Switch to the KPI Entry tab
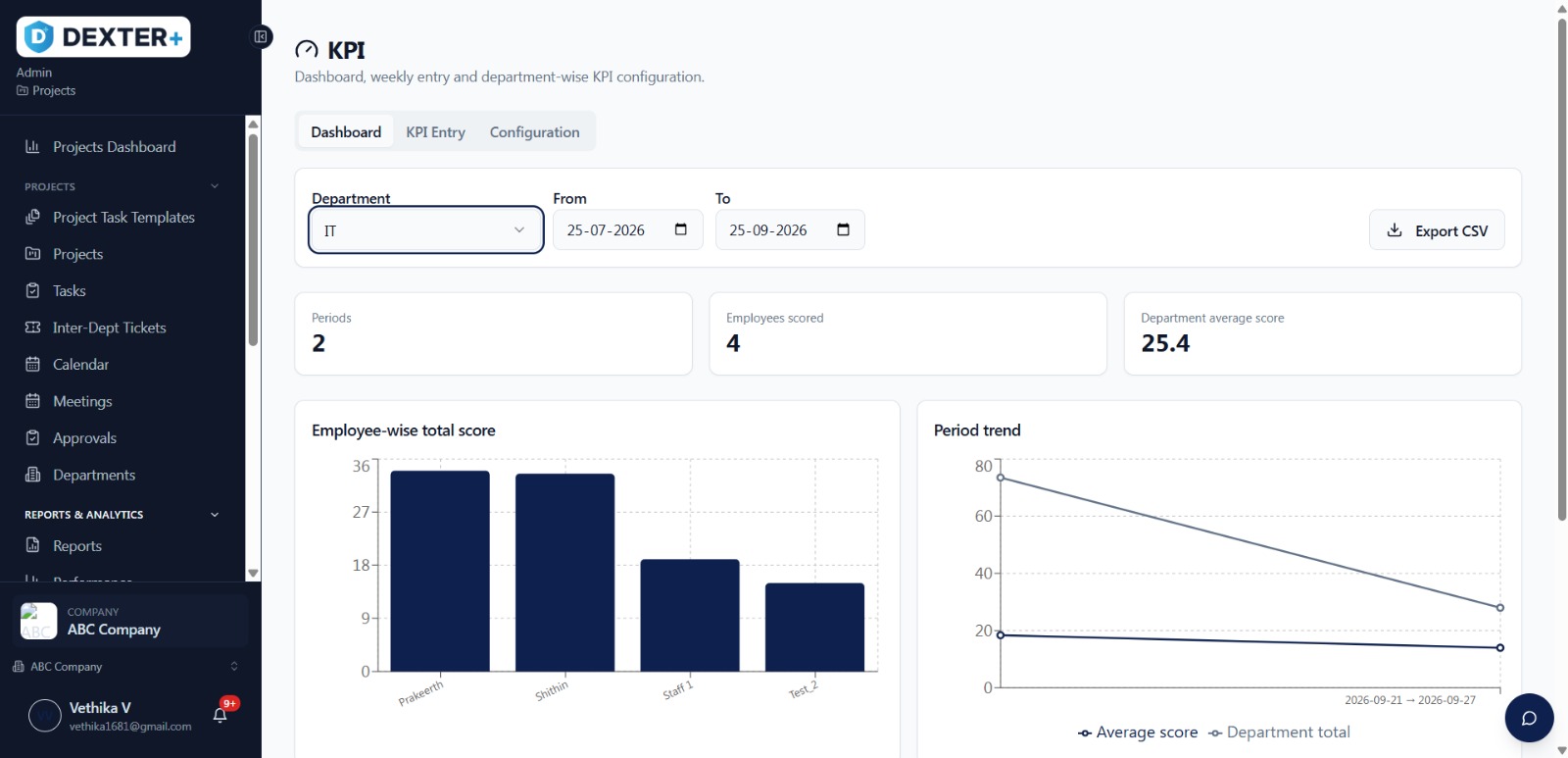This screenshot has height=758, width=1568. click(x=436, y=131)
